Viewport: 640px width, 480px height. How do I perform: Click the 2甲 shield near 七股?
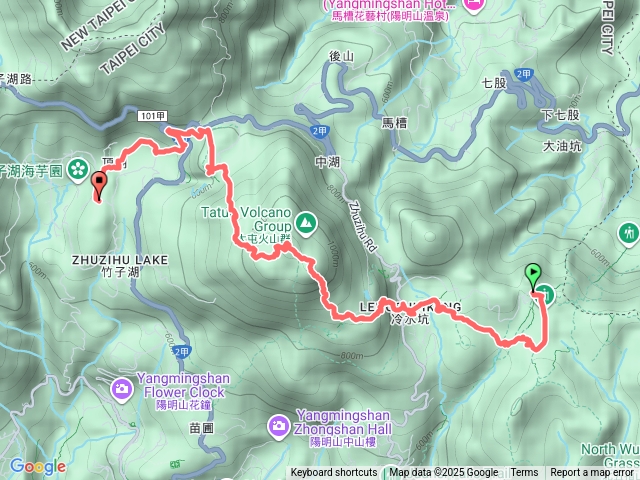click(524, 74)
